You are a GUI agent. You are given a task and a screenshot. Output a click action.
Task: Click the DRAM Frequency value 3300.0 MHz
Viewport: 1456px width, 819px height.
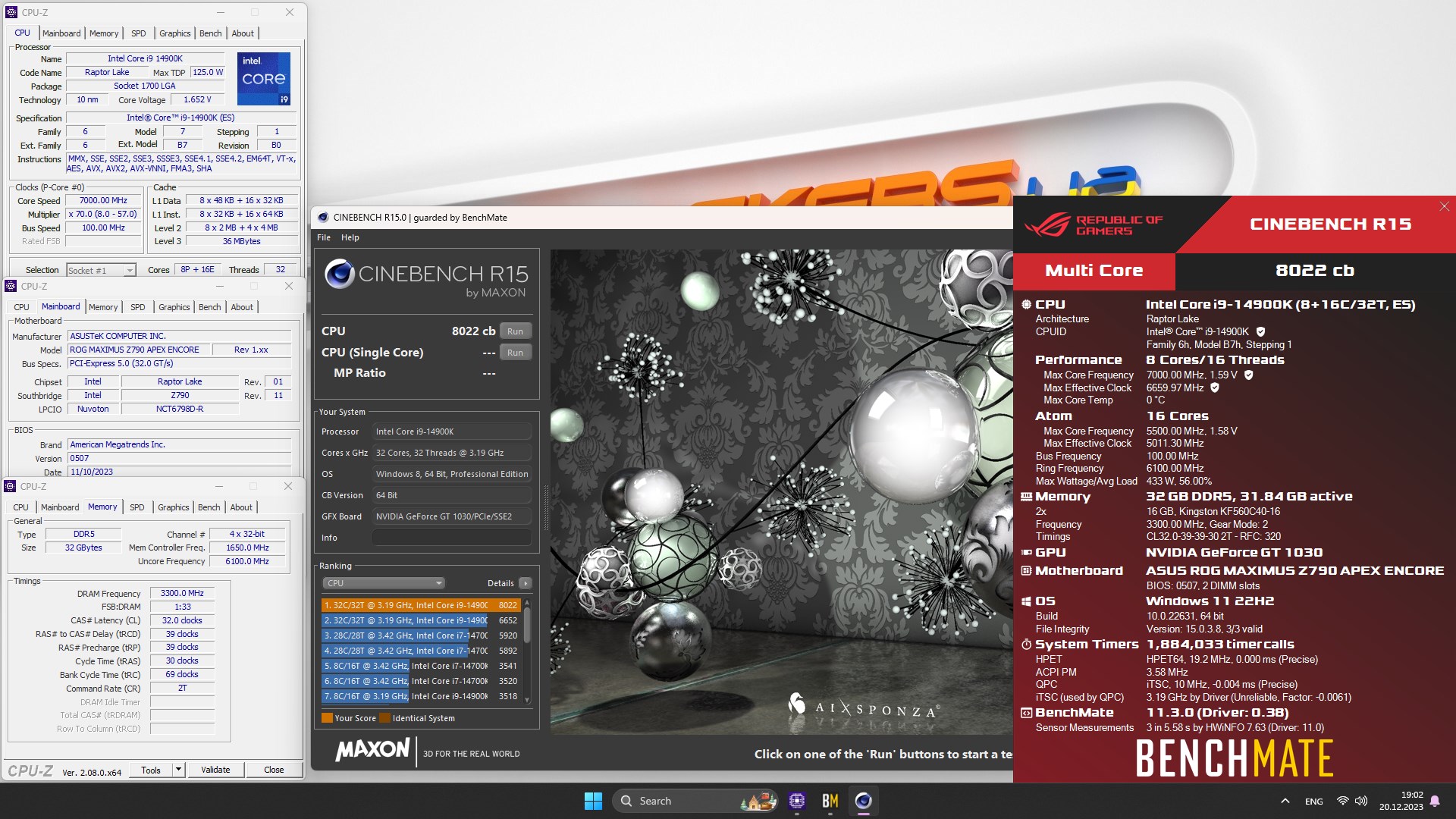pos(182,593)
